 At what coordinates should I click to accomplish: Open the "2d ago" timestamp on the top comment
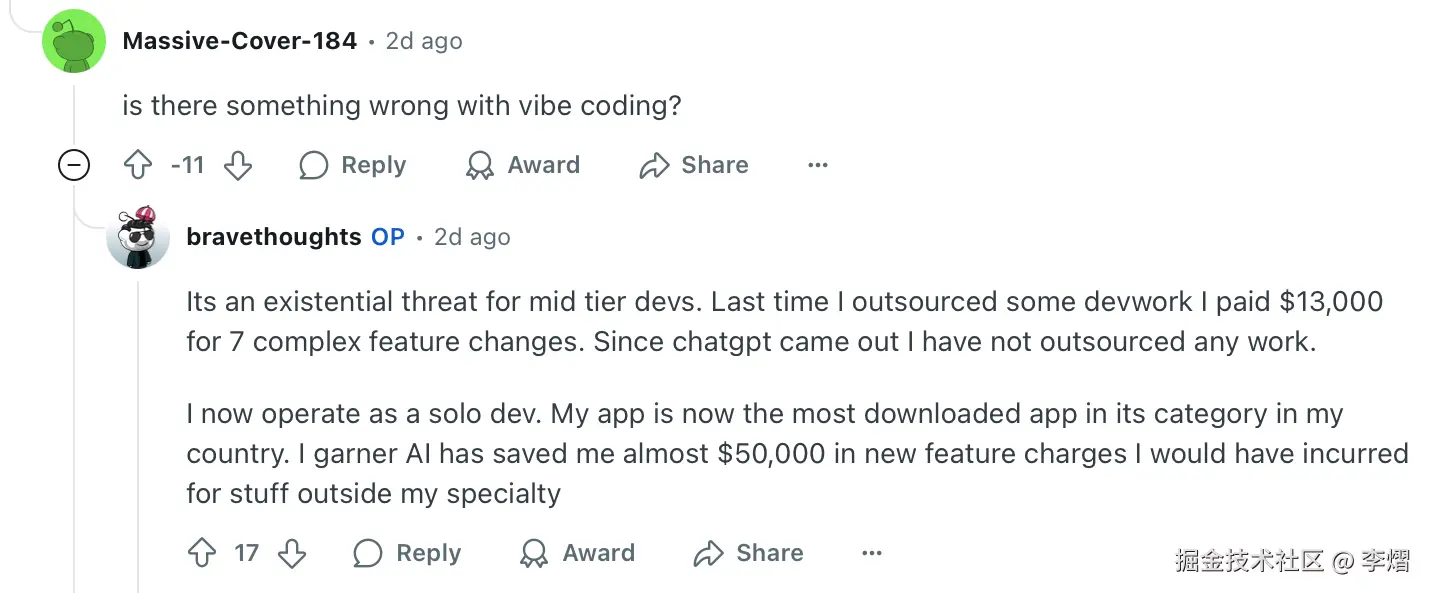[424, 41]
